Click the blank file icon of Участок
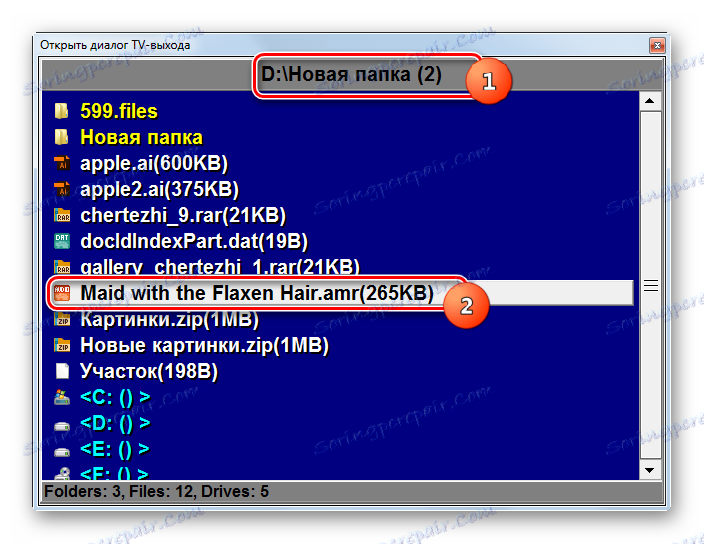The width and height of the screenshot is (704, 544). point(62,371)
